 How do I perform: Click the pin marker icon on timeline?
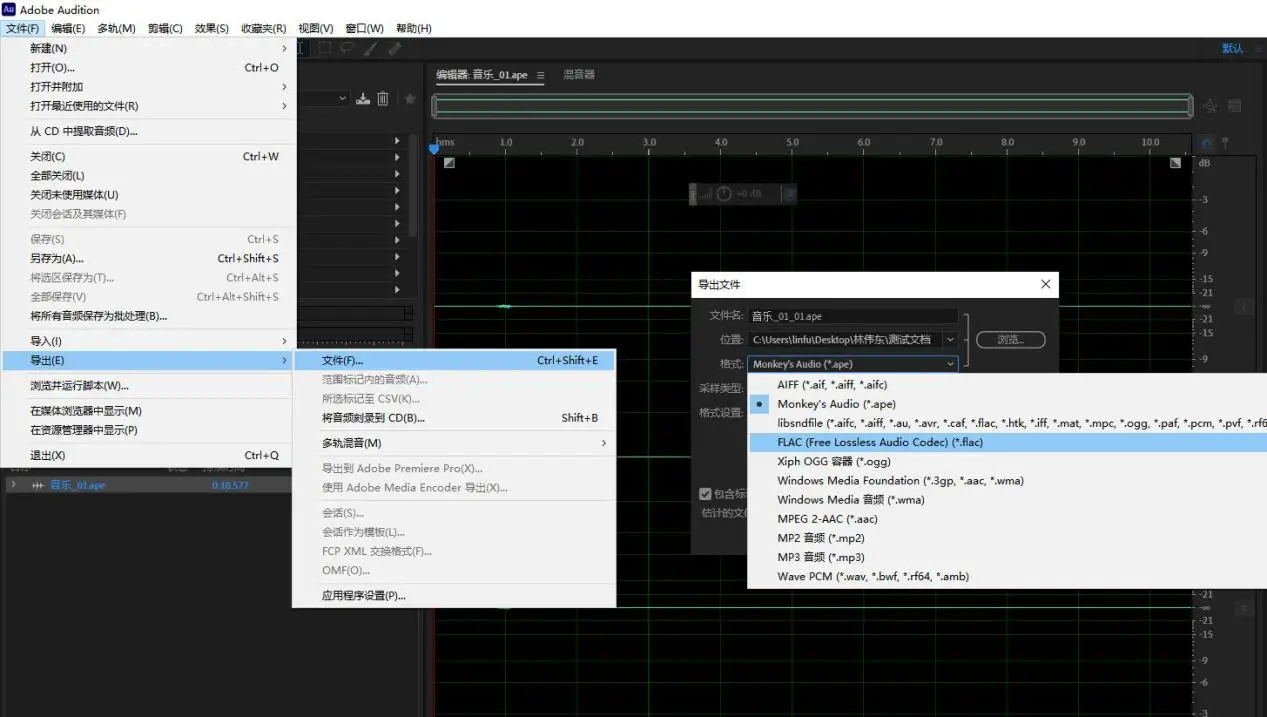point(1225,143)
